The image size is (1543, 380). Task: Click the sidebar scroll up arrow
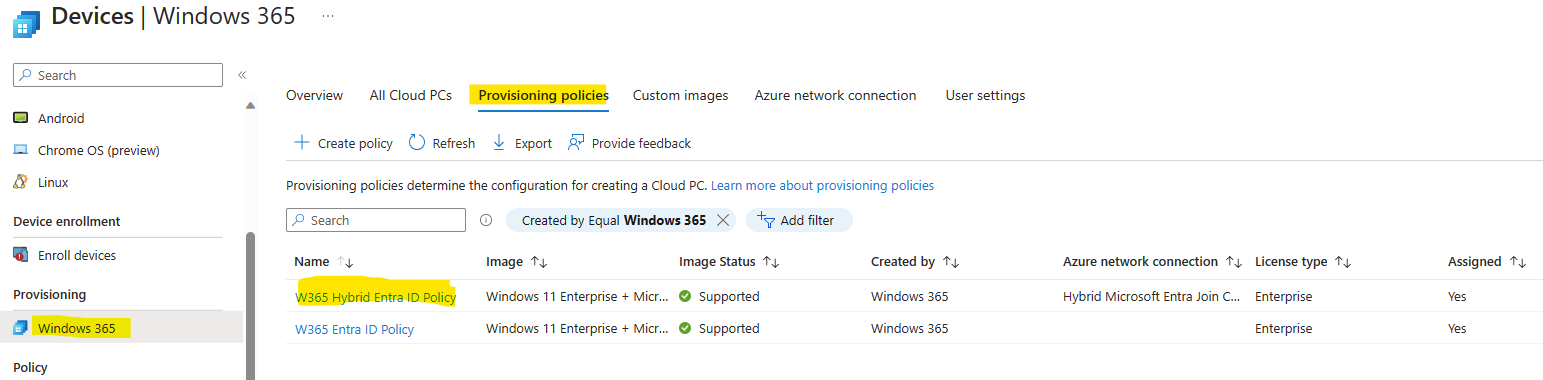pyautogui.click(x=250, y=105)
